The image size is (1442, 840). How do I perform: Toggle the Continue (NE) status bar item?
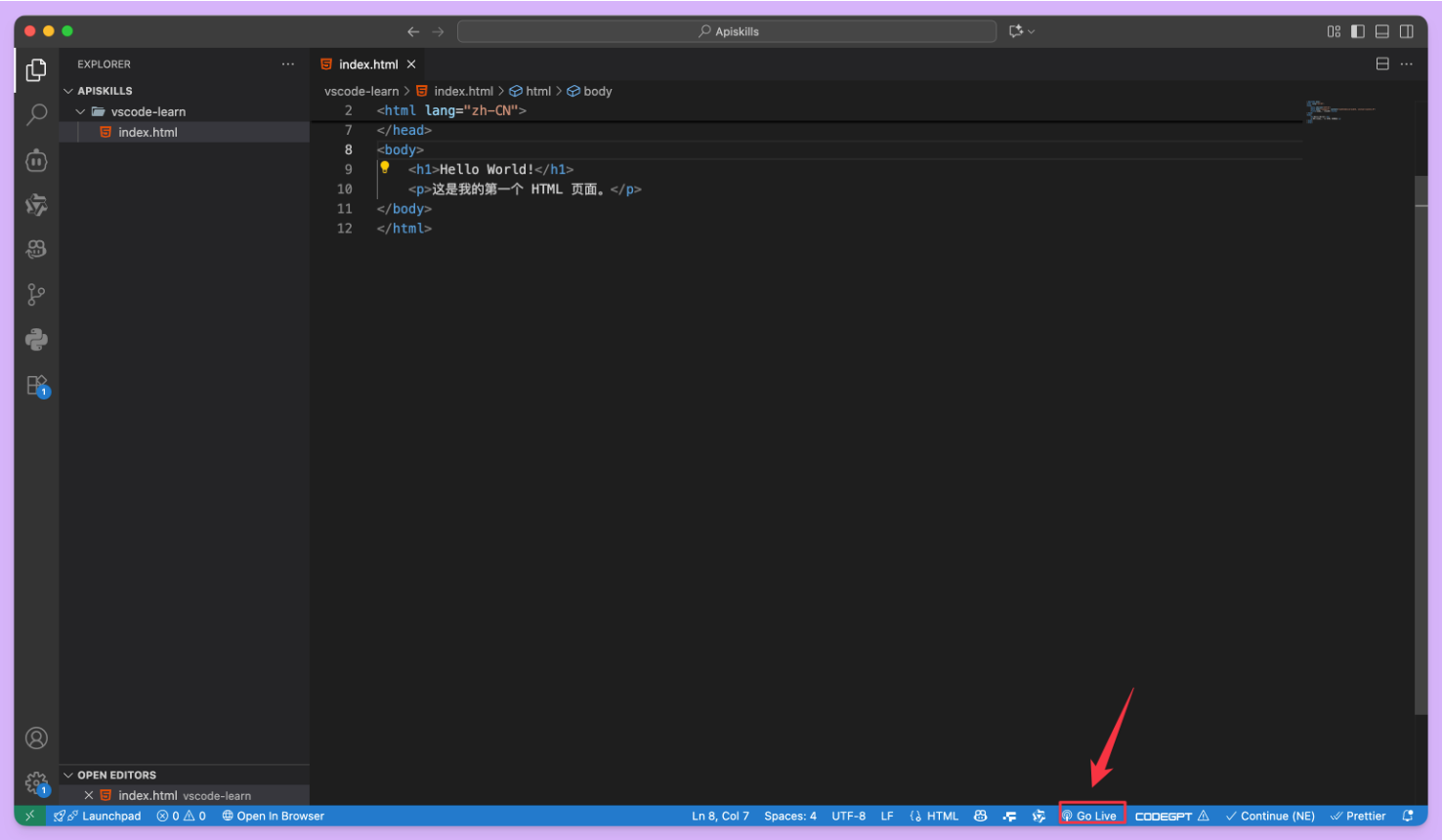[x=1270, y=815]
